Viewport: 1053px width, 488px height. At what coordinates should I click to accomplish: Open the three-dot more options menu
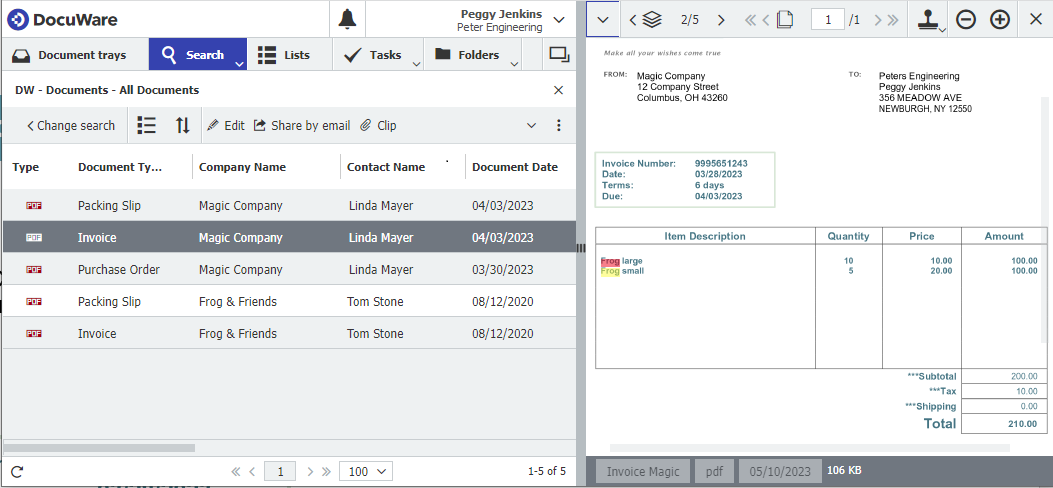pyautogui.click(x=559, y=125)
